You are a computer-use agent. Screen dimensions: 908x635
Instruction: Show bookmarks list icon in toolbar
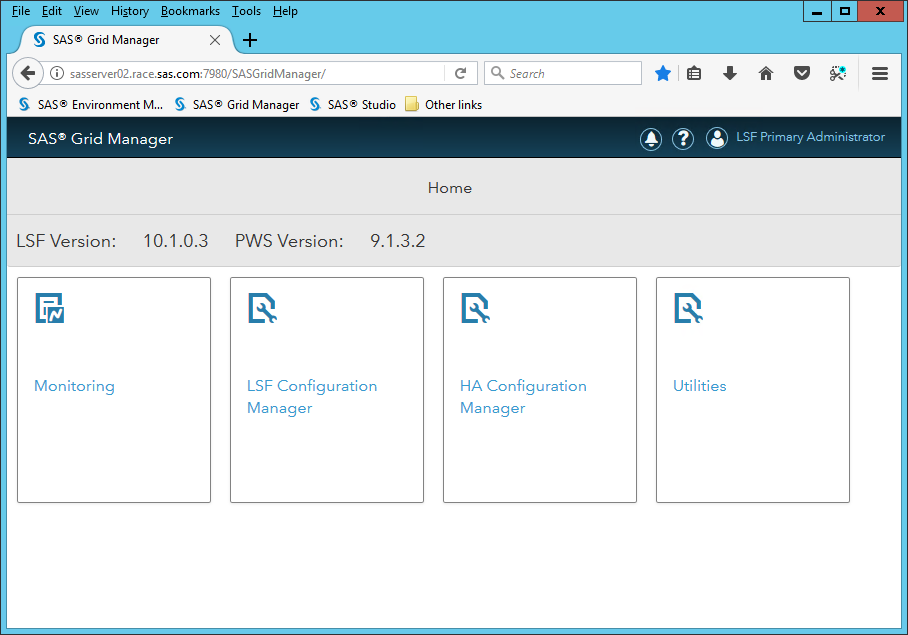[694, 74]
